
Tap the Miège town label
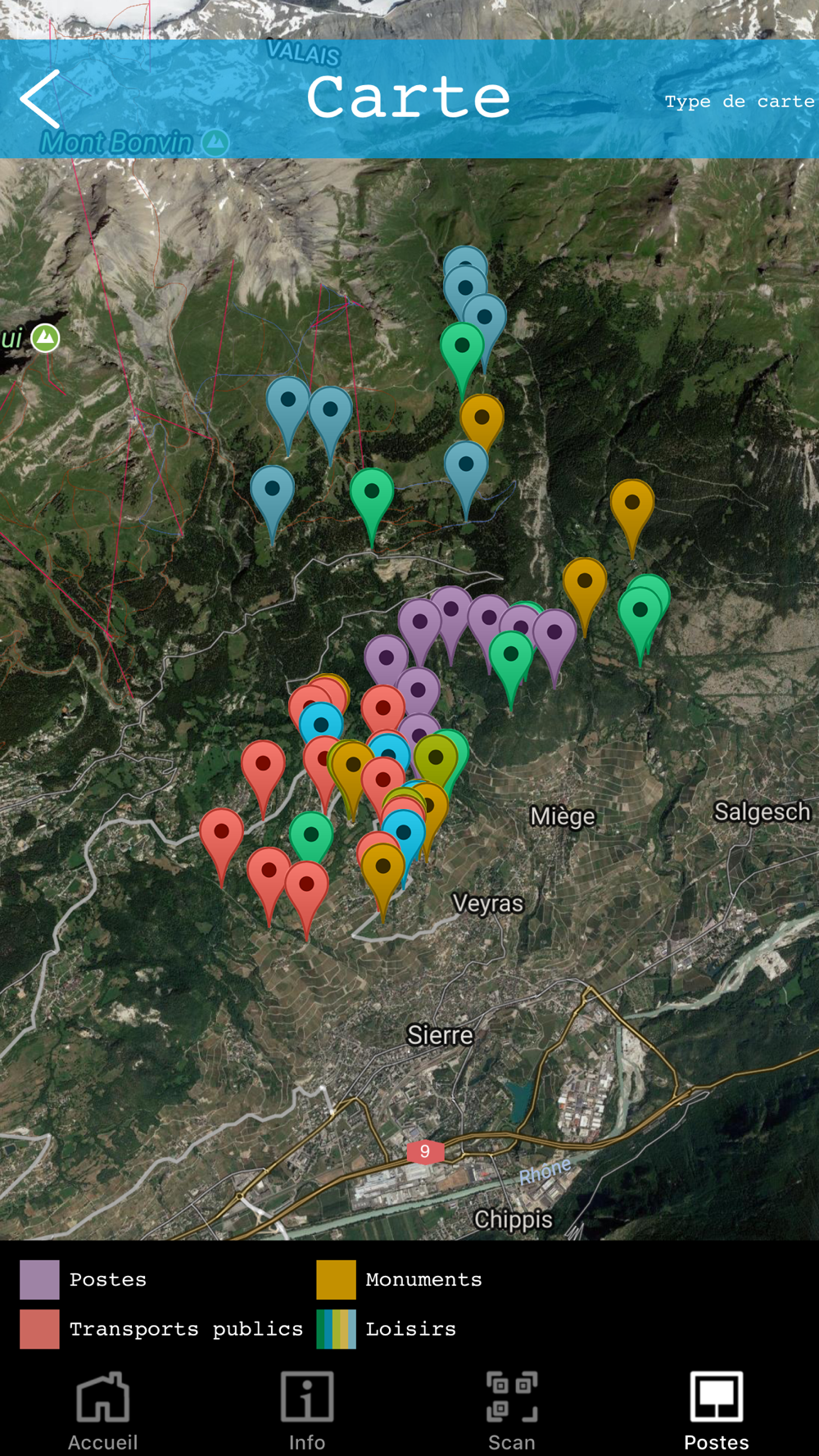(563, 816)
